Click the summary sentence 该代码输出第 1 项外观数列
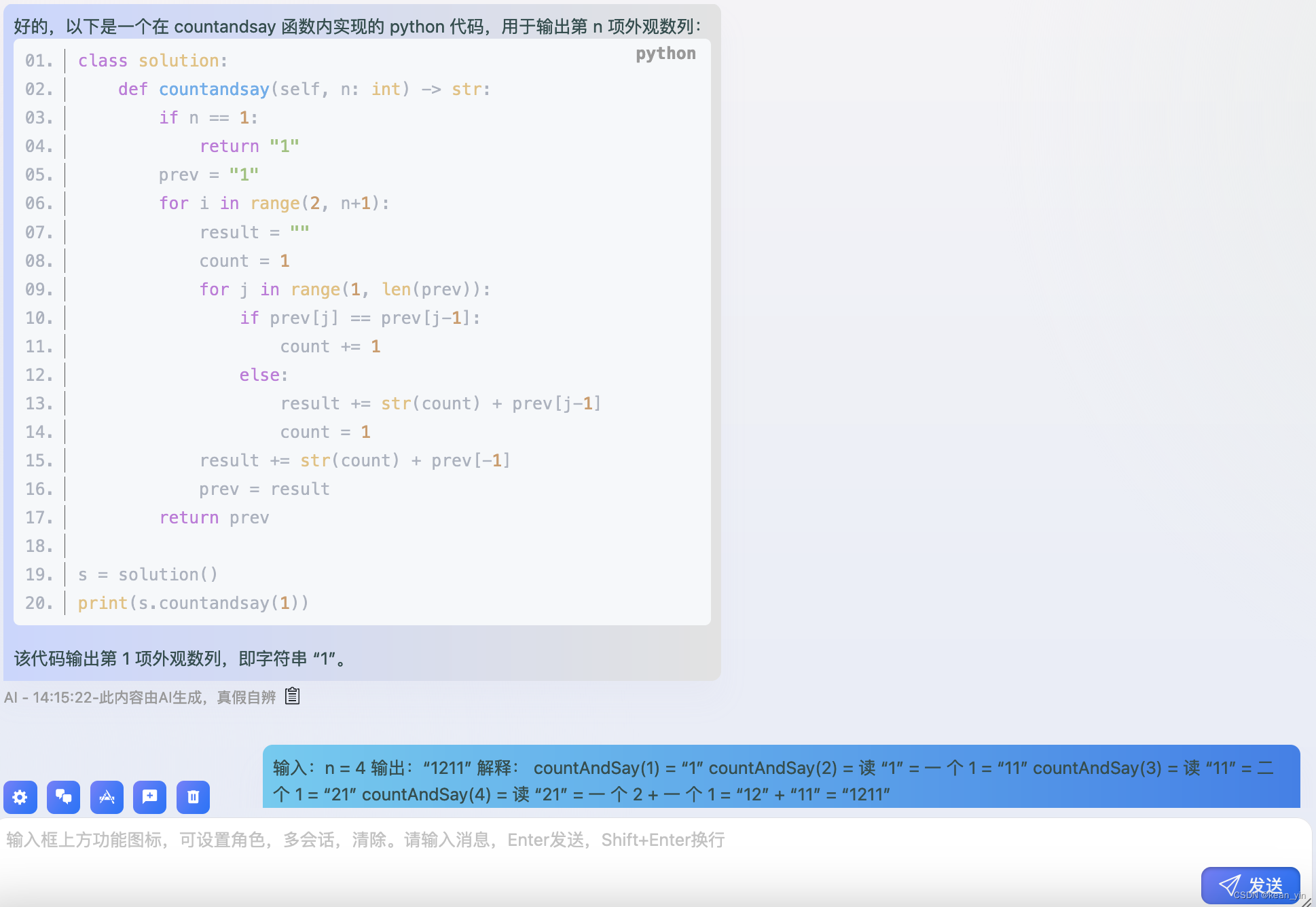 click(x=181, y=659)
